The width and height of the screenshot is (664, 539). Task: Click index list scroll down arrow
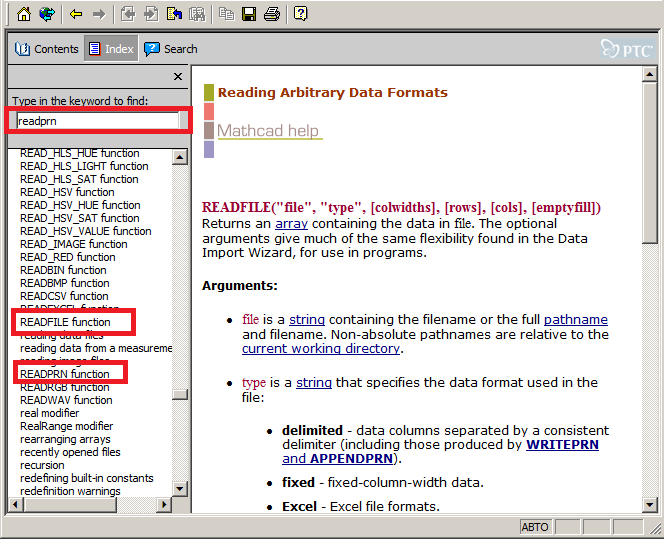click(180, 489)
